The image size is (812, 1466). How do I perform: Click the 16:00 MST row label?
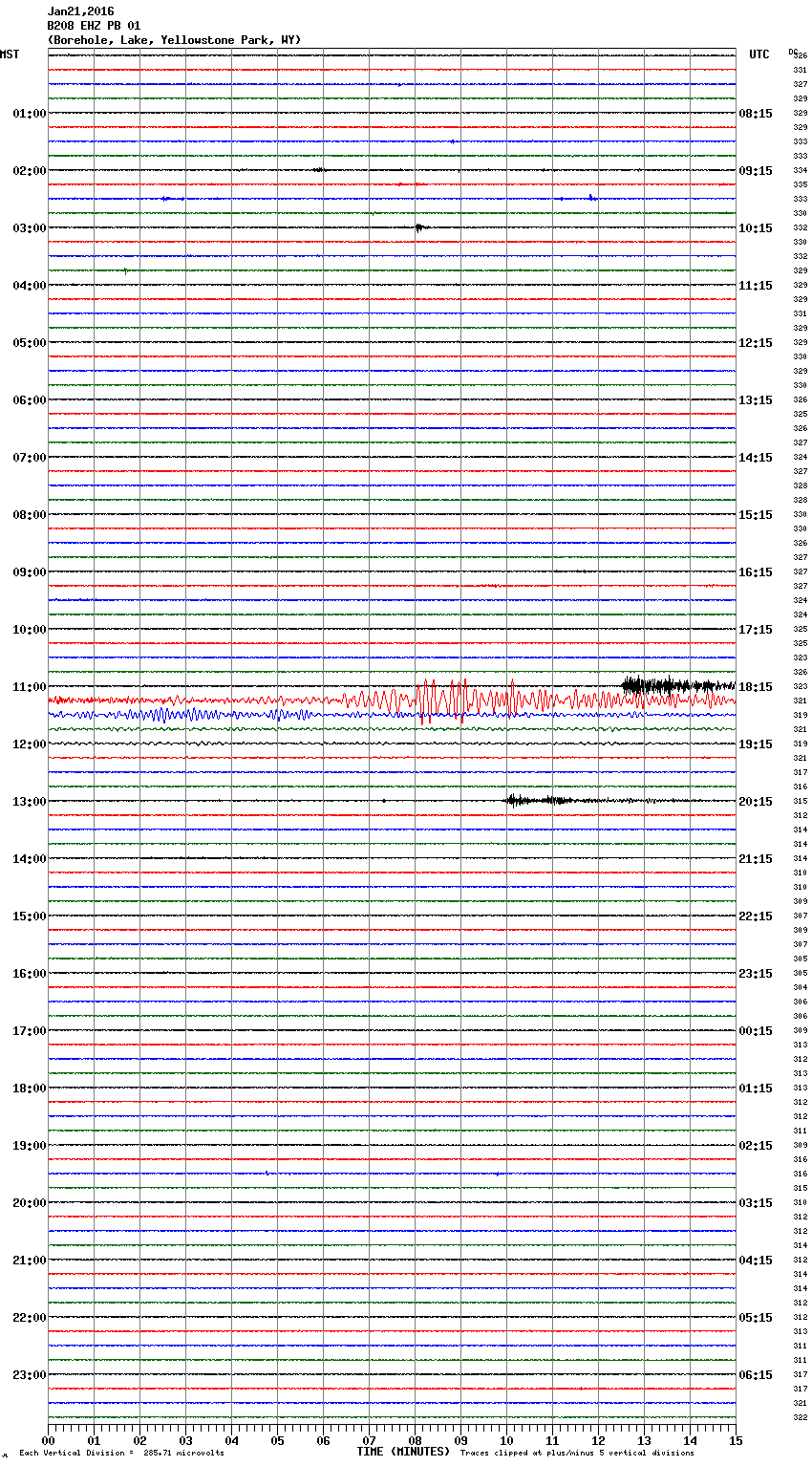tap(29, 974)
